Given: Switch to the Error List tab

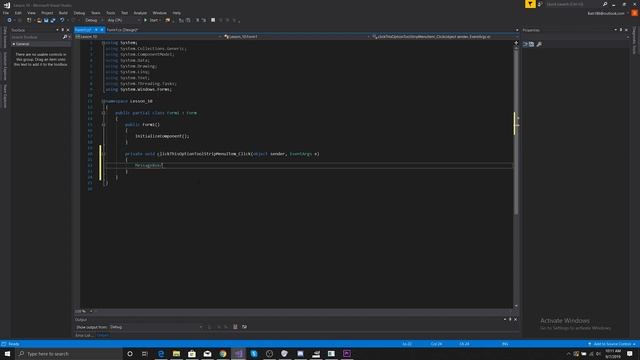Looking at the screenshot, I should [84, 336].
